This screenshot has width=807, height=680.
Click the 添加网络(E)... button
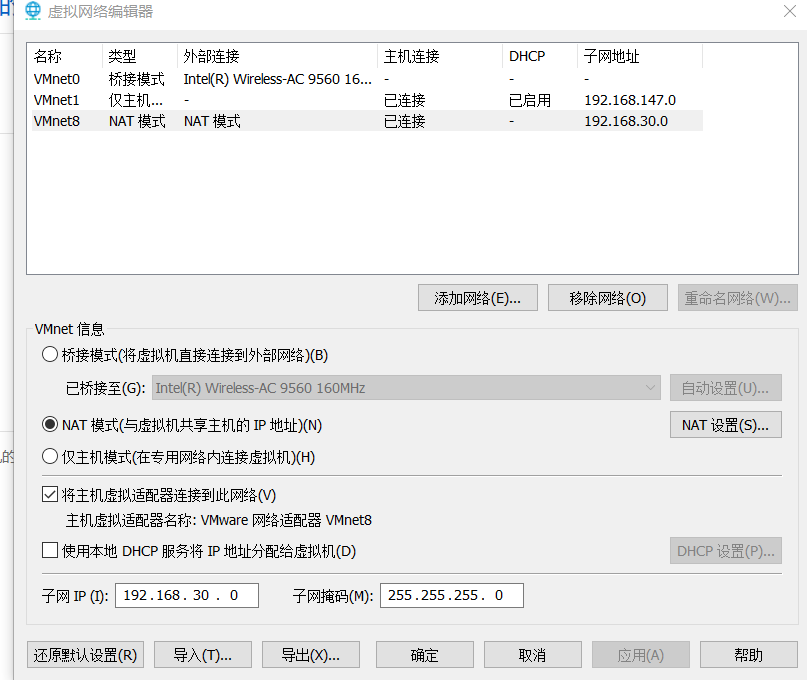[x=477, y=298]
